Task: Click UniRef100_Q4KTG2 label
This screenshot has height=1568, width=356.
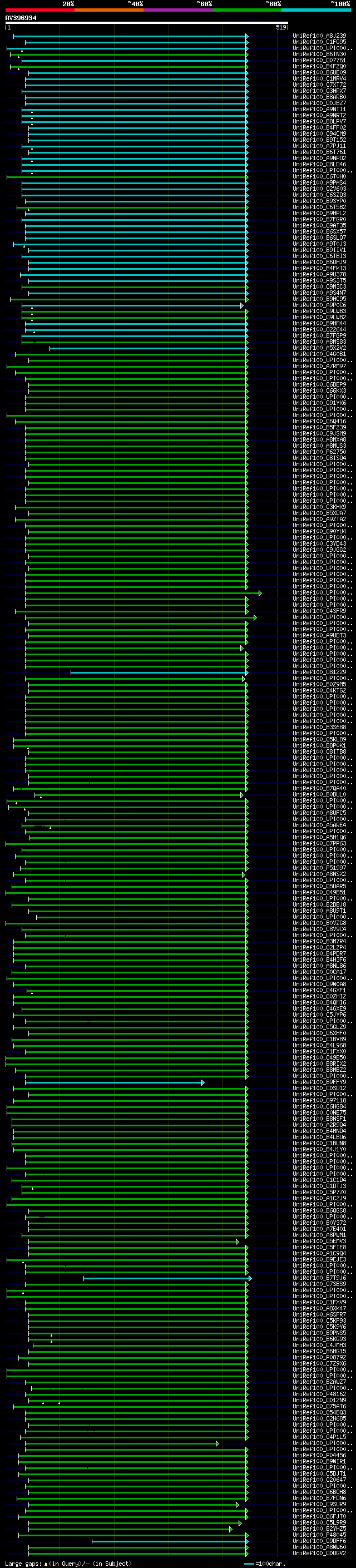Action: click(x=319, y=691)
